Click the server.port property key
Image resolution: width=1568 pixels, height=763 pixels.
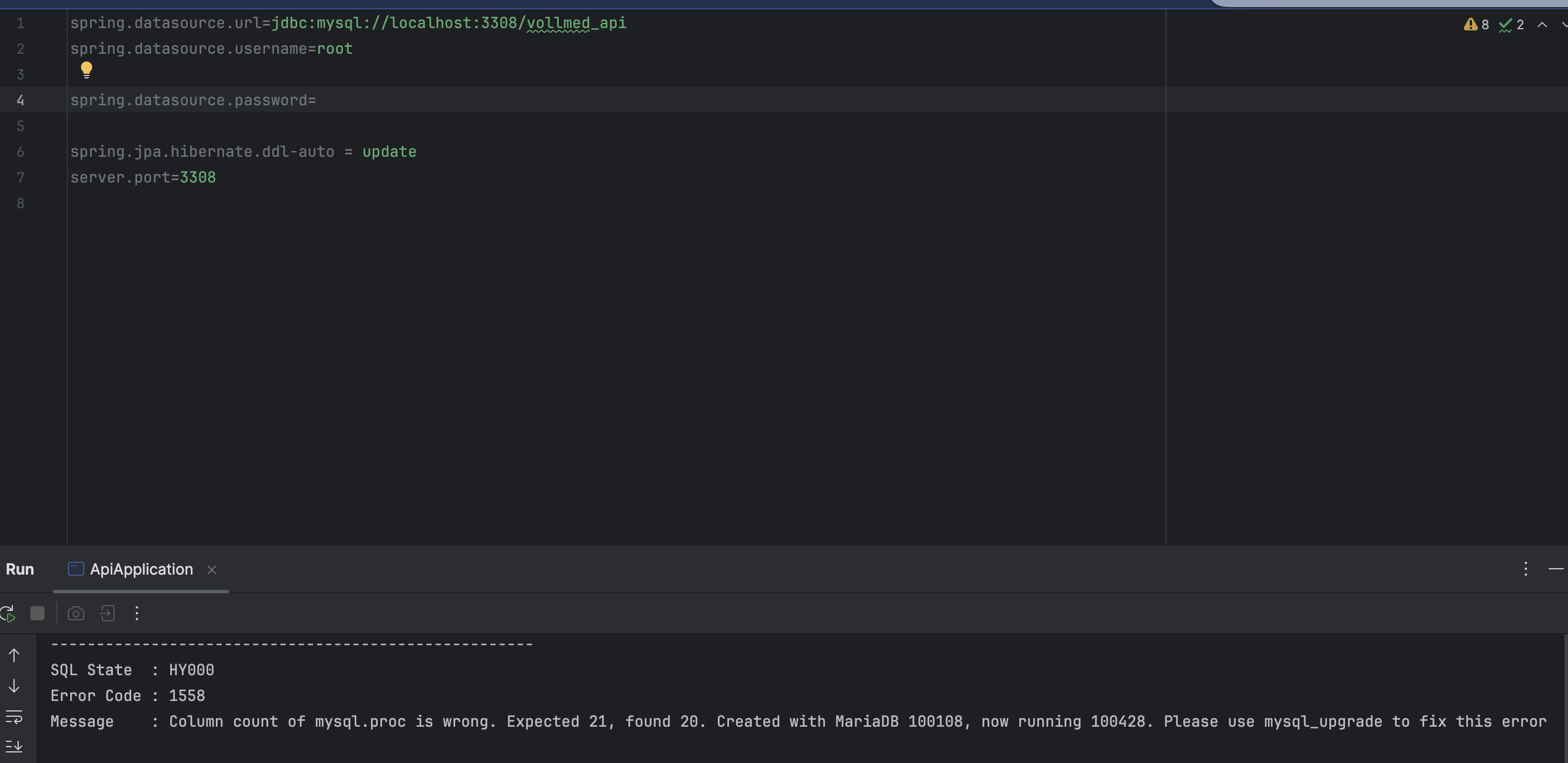120,177
